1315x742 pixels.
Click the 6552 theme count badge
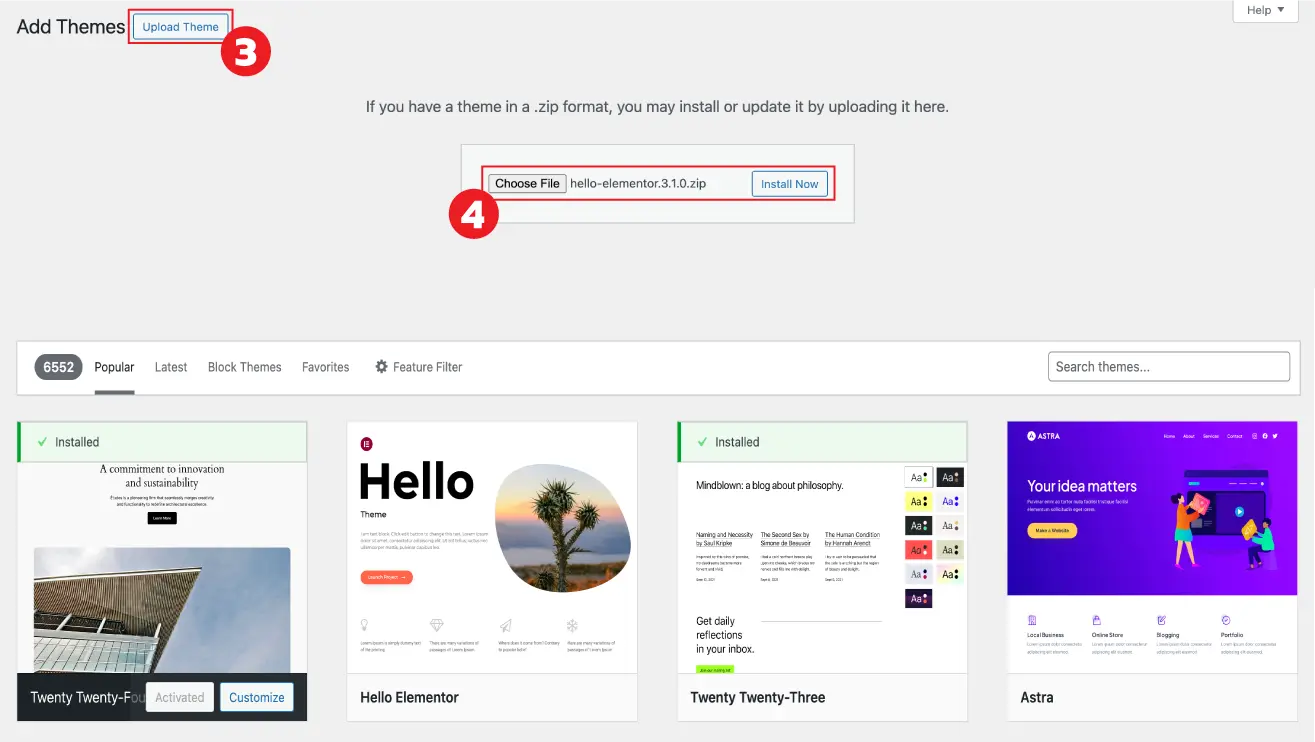(58, 367)
